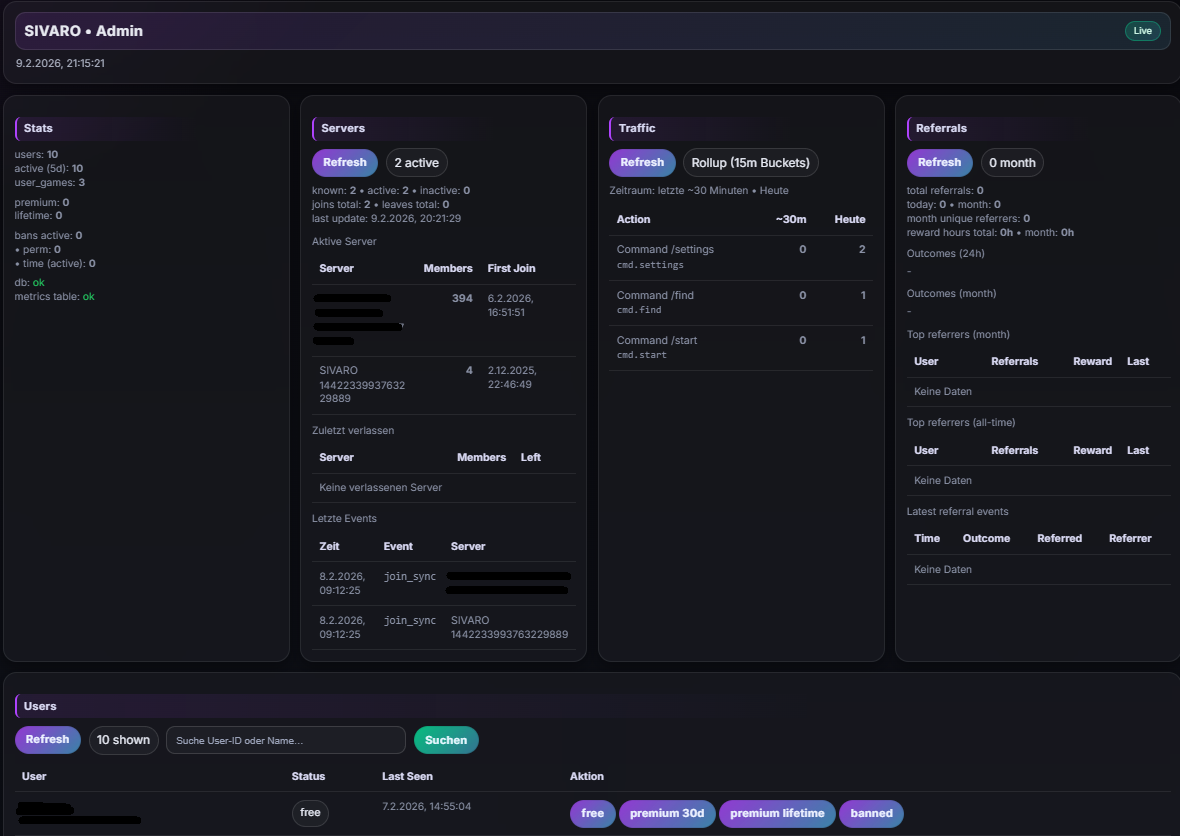Image resolution: width=1180 pixels, height=836 pixels.
Task: Click Refresh in the Servers panel
Action: click(x=344, y=162)
